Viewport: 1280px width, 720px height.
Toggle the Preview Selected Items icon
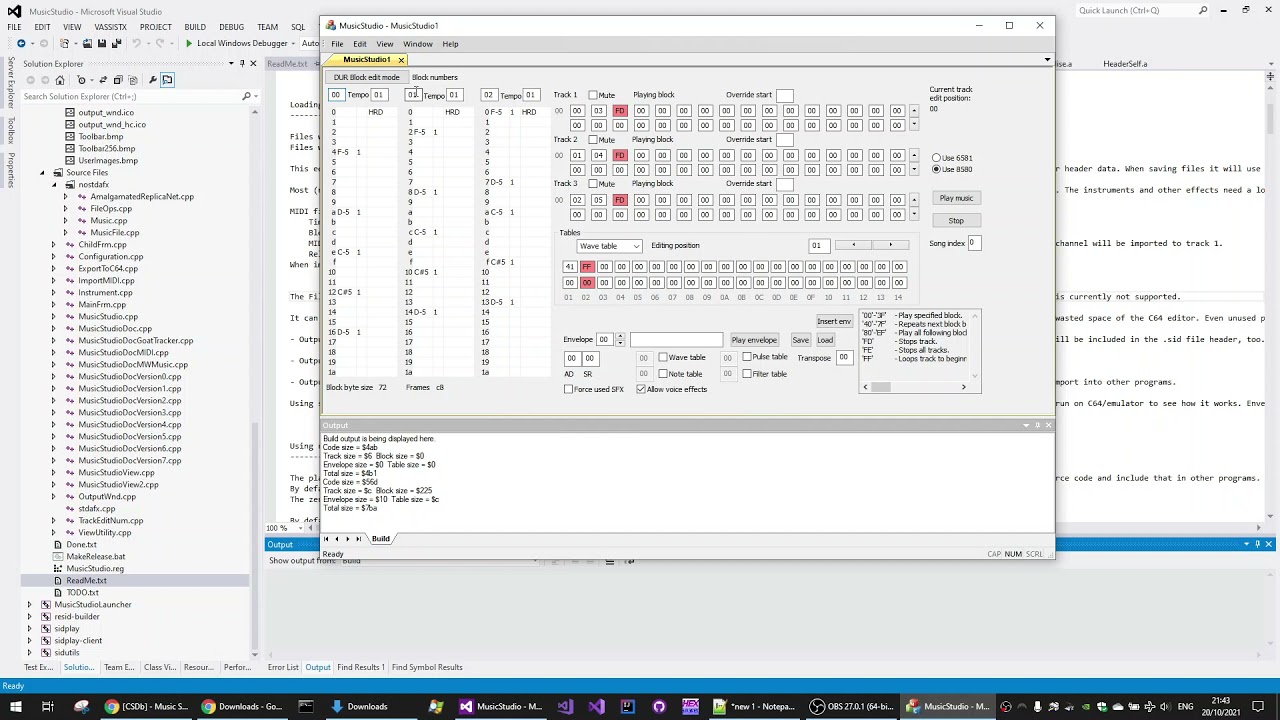(167, 80)
